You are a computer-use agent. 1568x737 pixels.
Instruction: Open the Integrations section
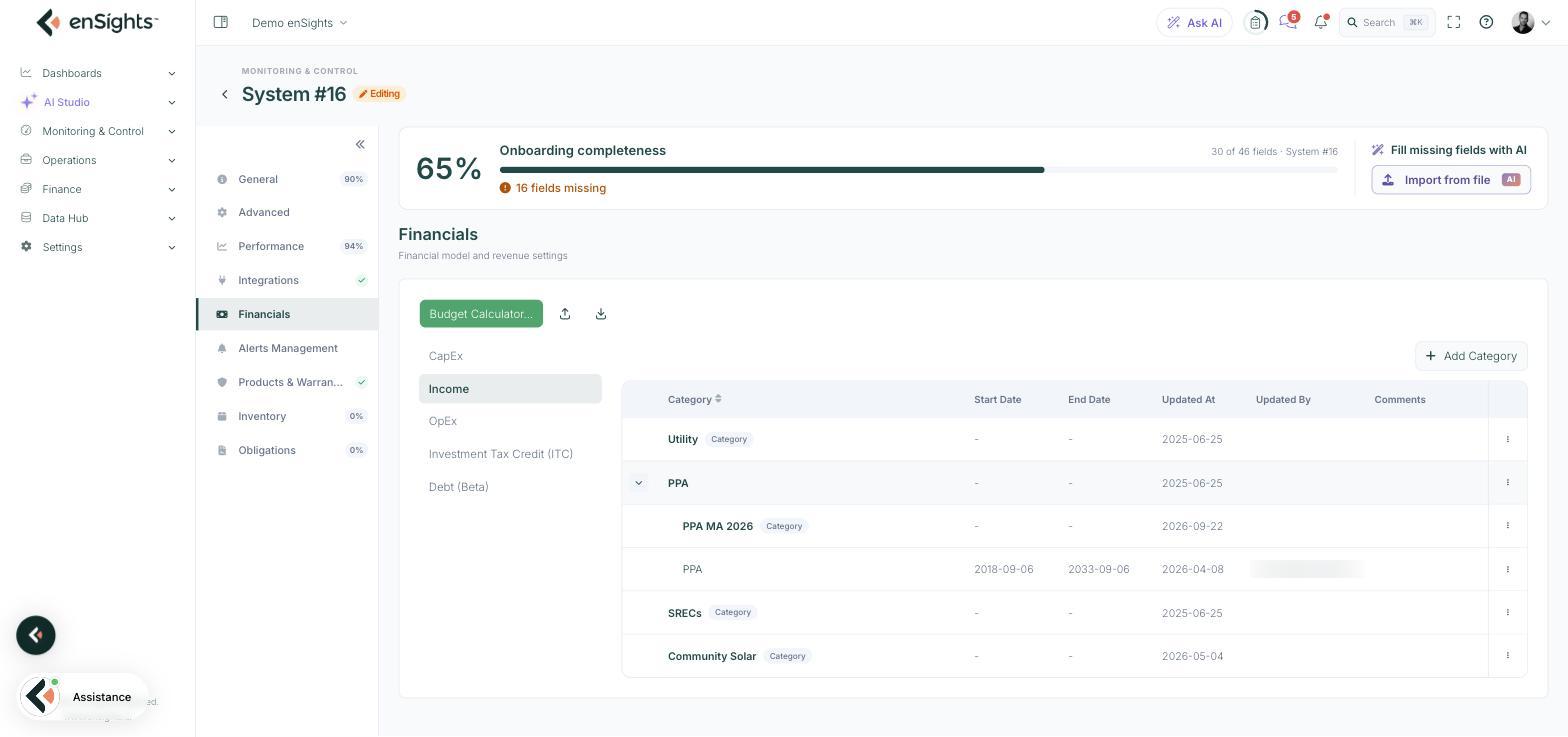click(x=288, y=280)
